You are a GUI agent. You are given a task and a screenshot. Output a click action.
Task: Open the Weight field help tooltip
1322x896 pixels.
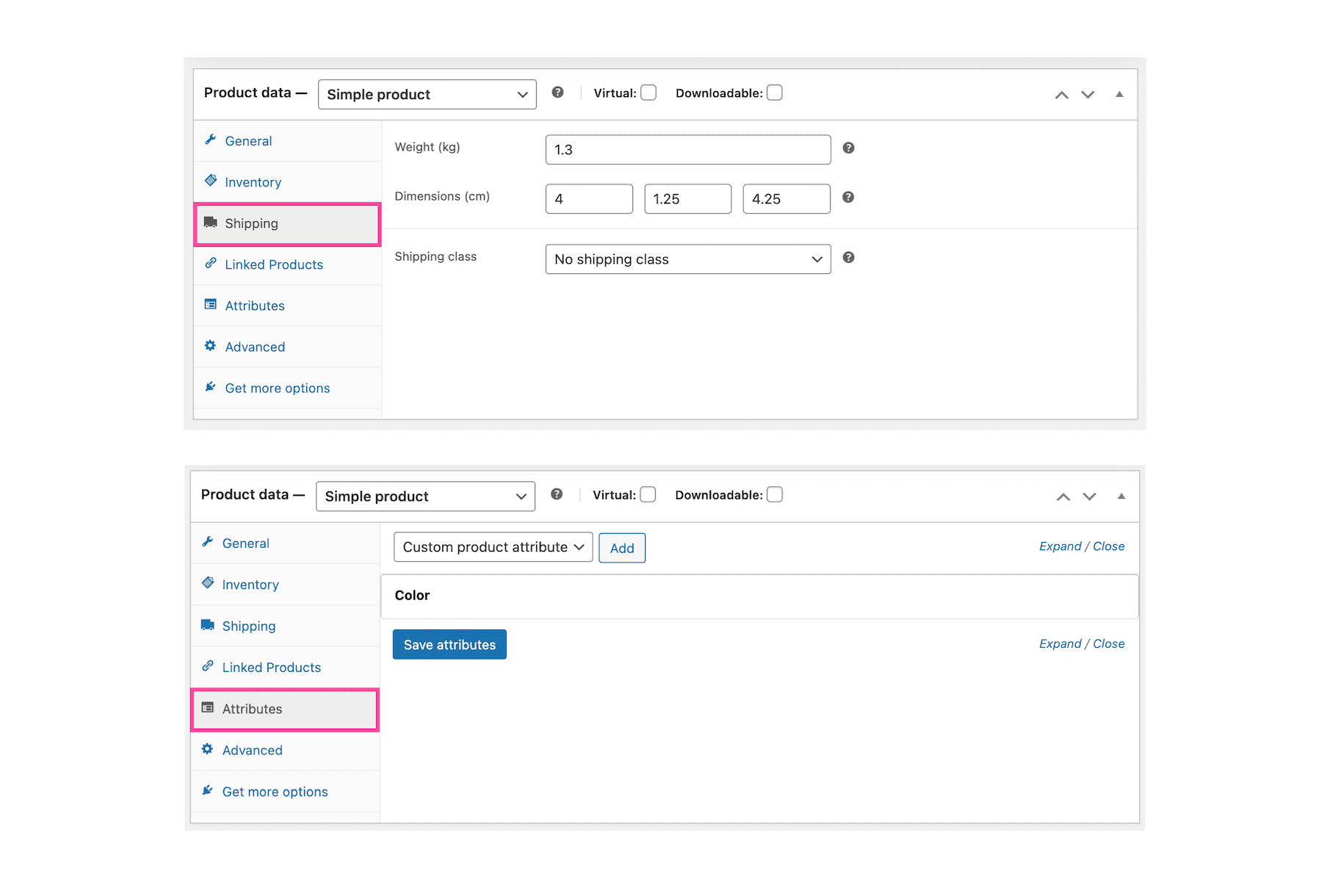pos(848,148)
